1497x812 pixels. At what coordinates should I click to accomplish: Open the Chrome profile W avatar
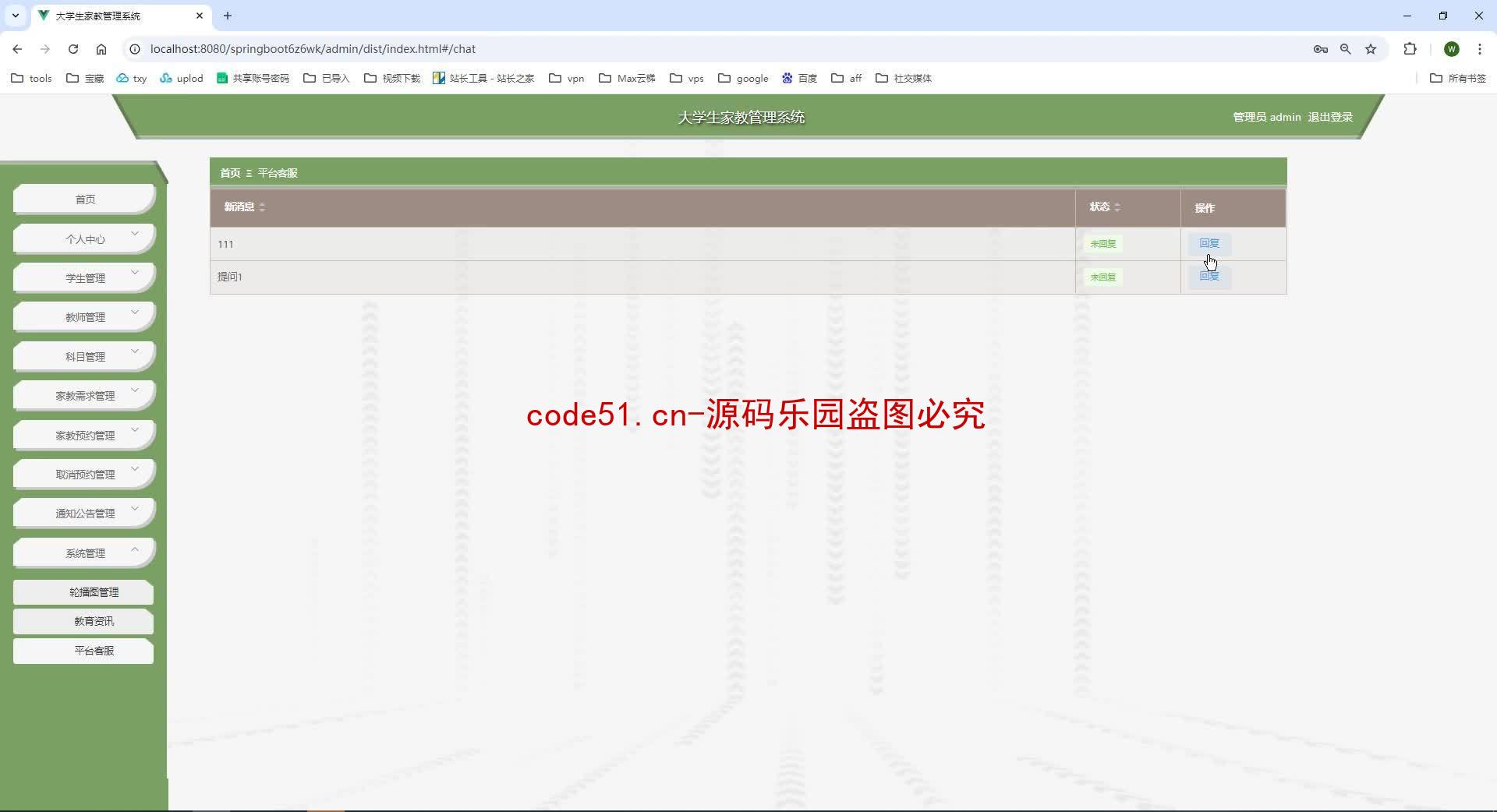pos(1451,48)
